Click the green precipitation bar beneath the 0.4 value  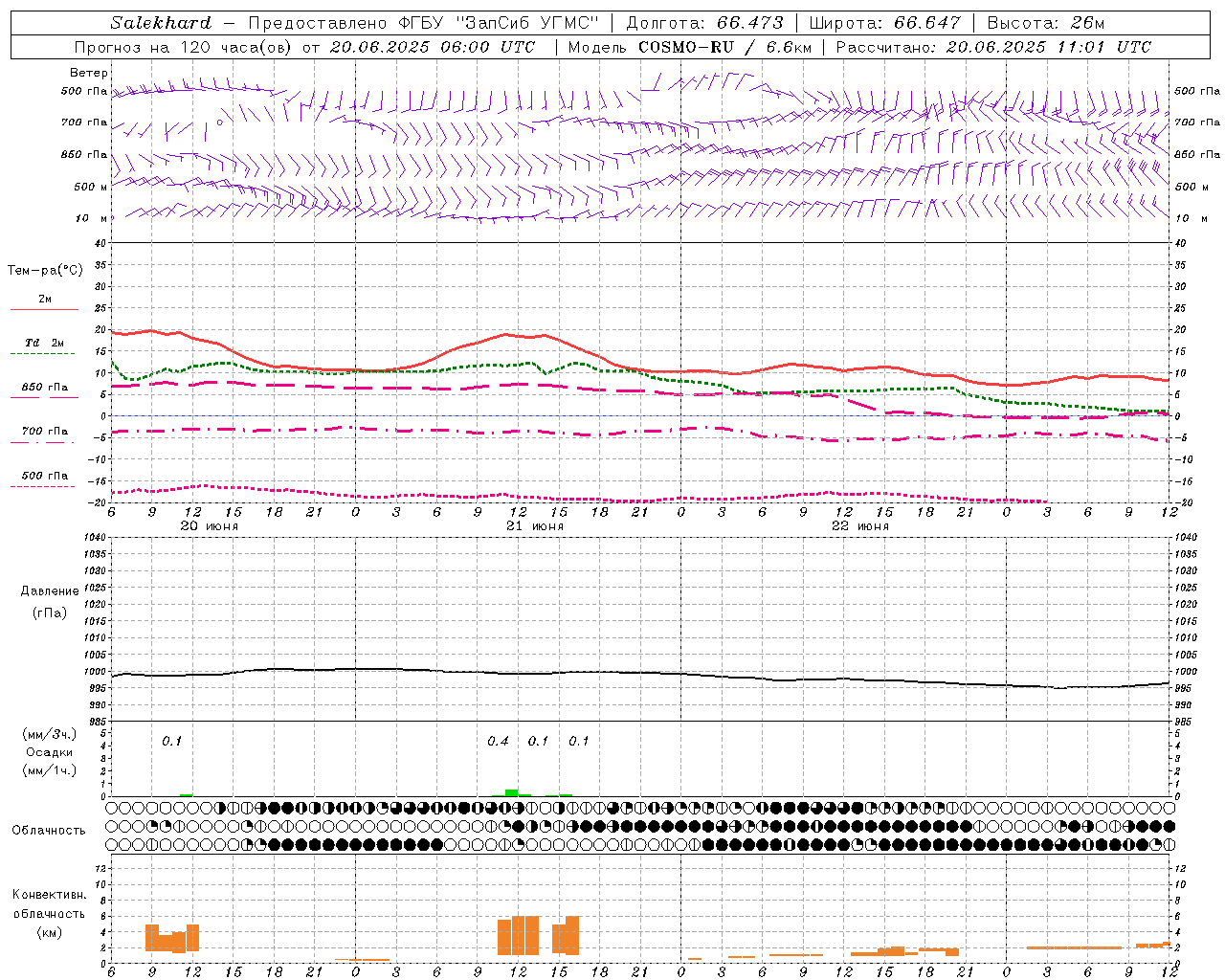coord(512,792)
